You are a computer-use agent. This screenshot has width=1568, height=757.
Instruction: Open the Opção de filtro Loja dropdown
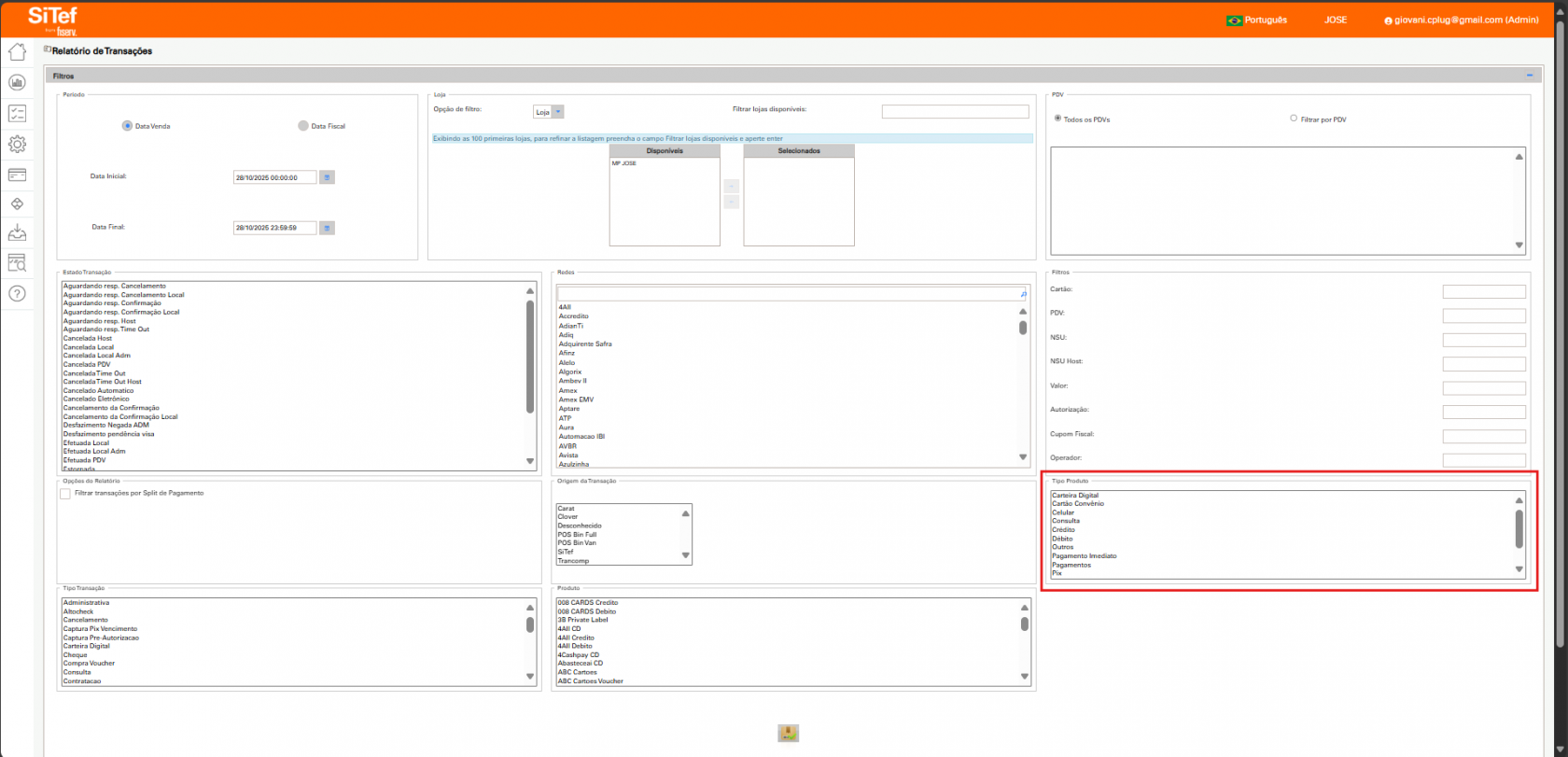(x=549, y=112)
